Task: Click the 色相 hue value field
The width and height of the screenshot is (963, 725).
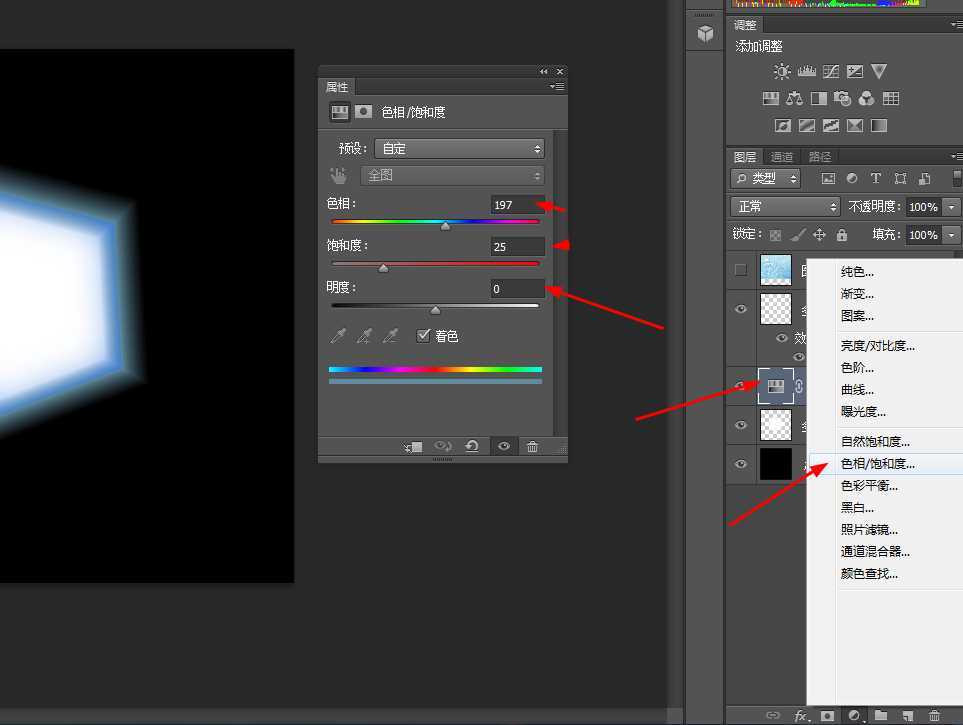Action: [517, 205]
